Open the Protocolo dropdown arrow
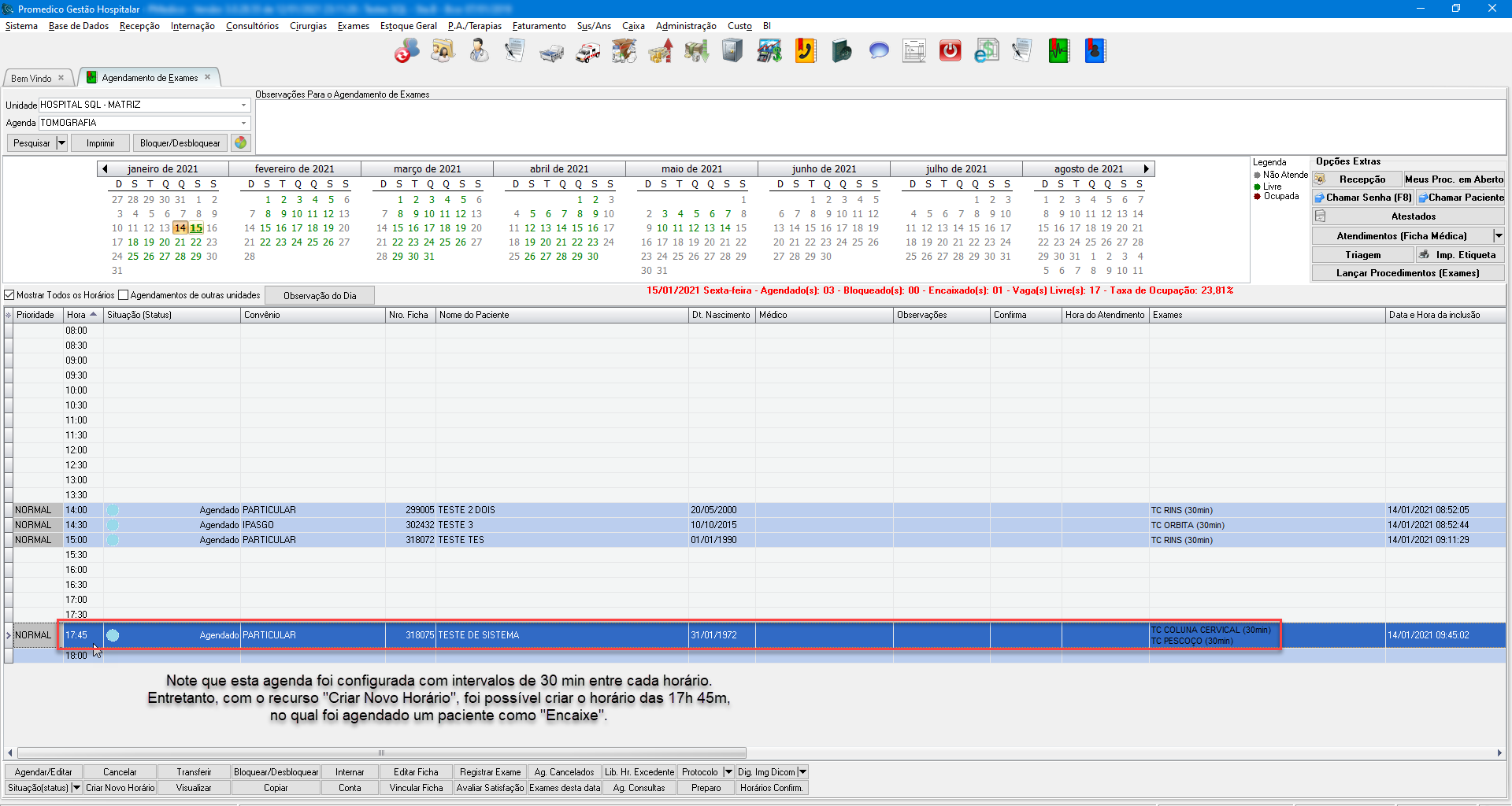The image size is (1512, 806). pos(728,772)
